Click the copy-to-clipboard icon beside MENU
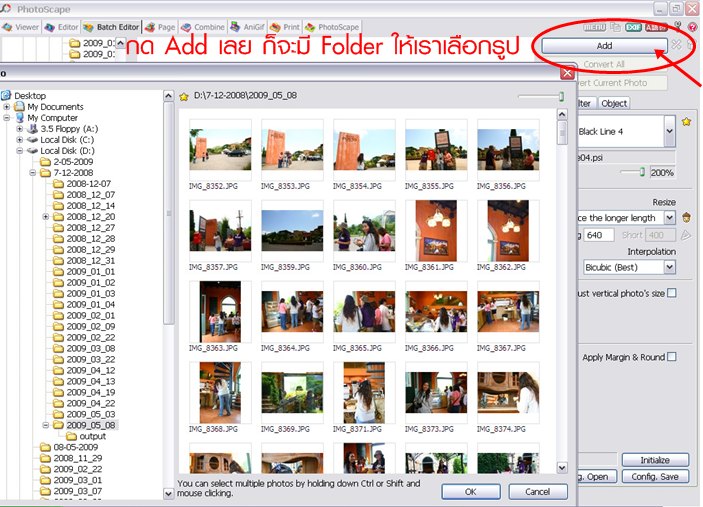Image resolution: width=703 pixels, height=507 pixels. [616, 27]
